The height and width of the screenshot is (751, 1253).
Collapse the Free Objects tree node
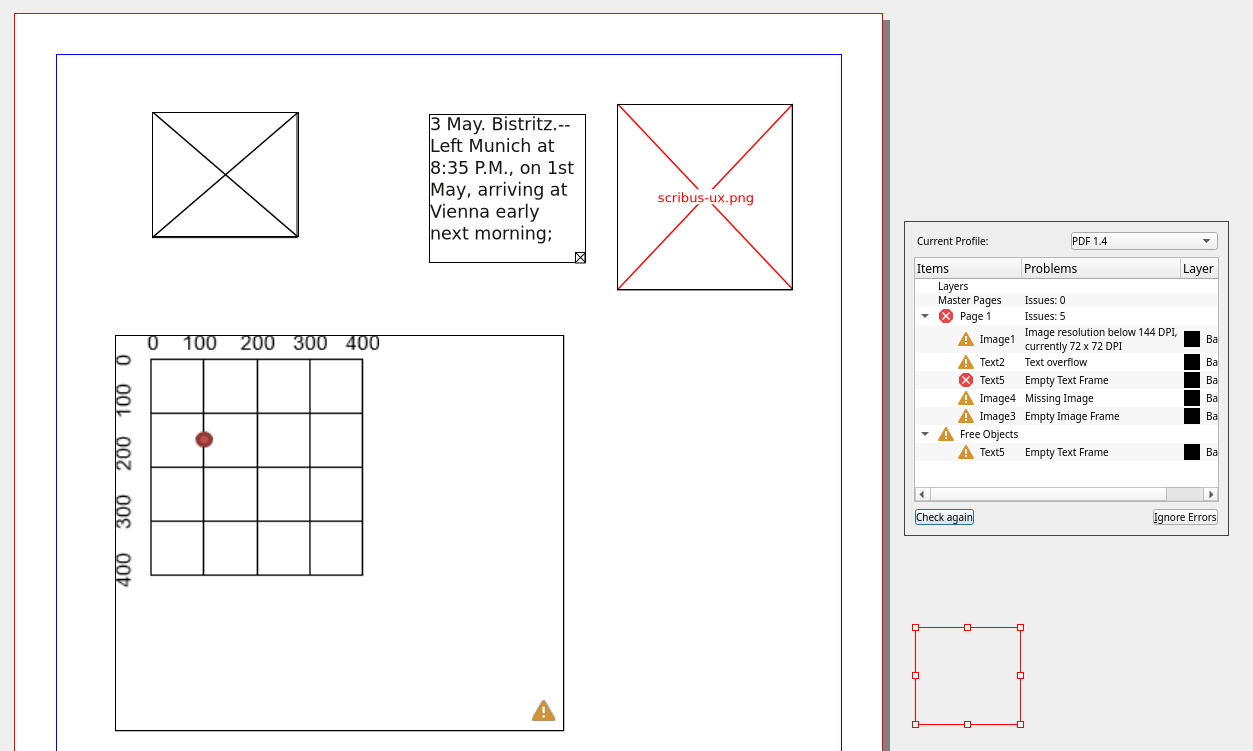pos(925,434)
